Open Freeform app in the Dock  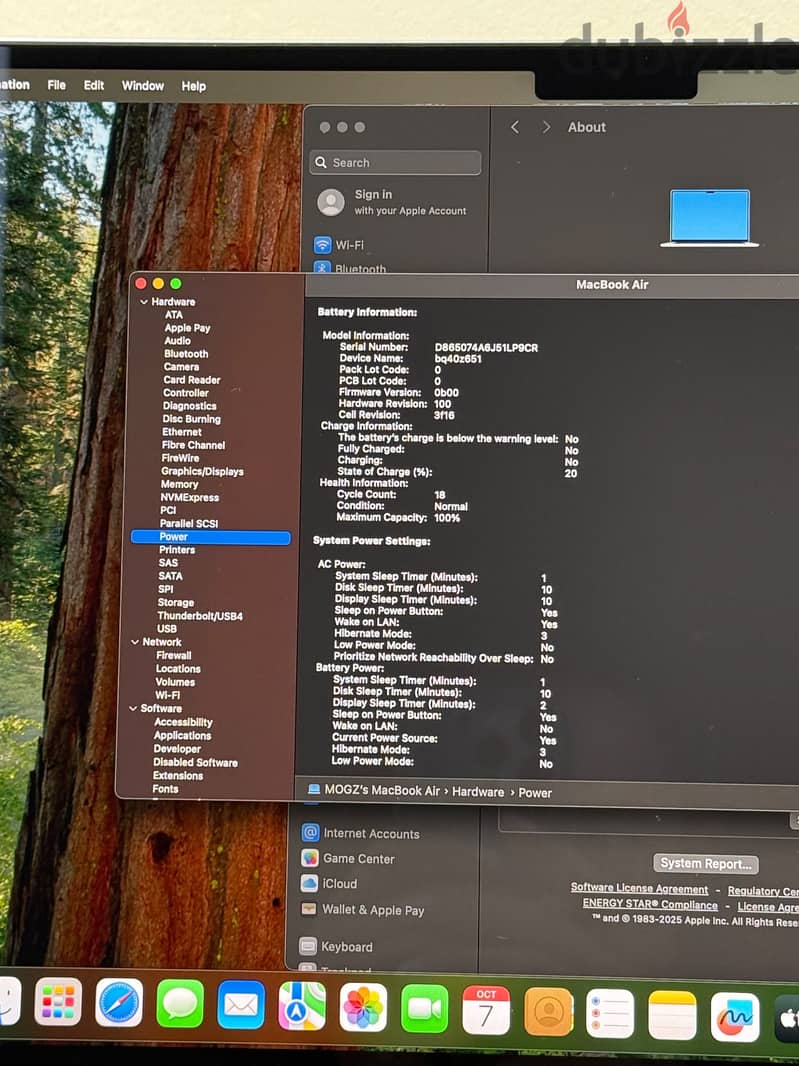735,1018
